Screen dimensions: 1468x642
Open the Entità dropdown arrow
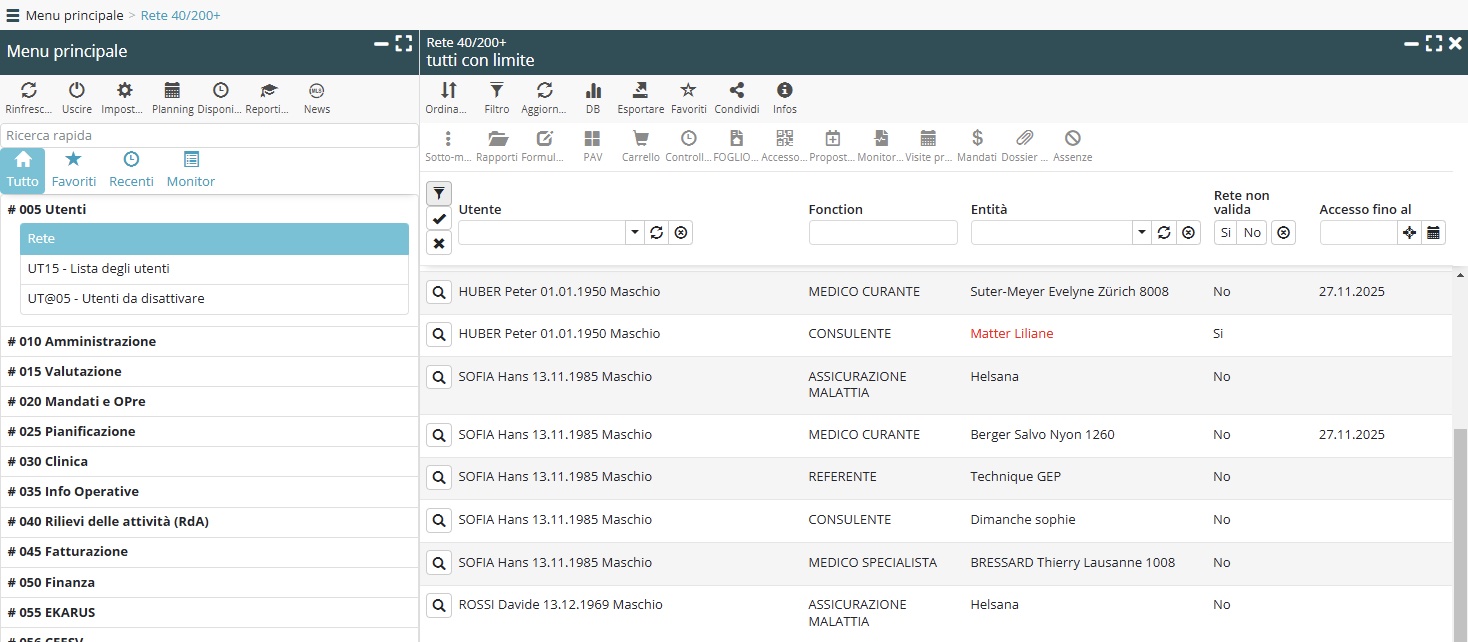click(x=1142, y=232)
